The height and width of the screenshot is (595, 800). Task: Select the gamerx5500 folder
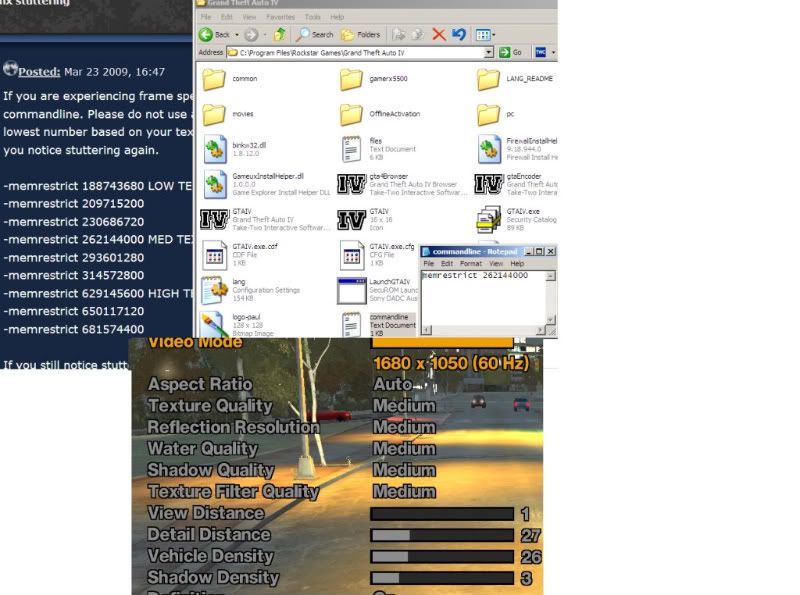[x=373, y=79]
